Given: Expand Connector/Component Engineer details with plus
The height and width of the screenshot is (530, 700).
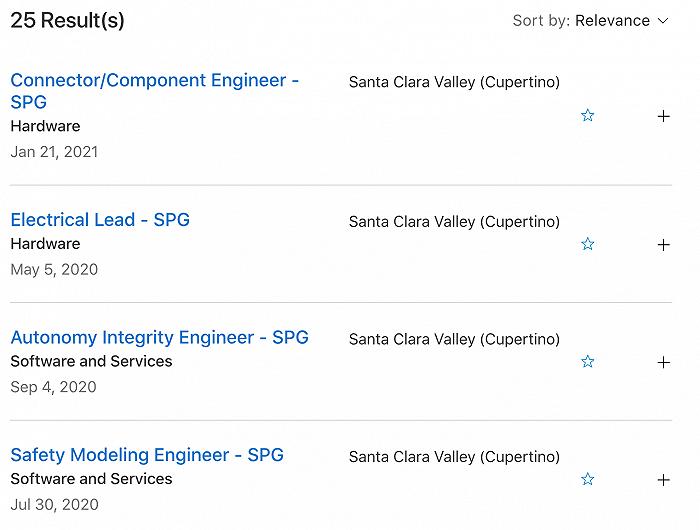Looking at the screenshot, I should (663, 116).
